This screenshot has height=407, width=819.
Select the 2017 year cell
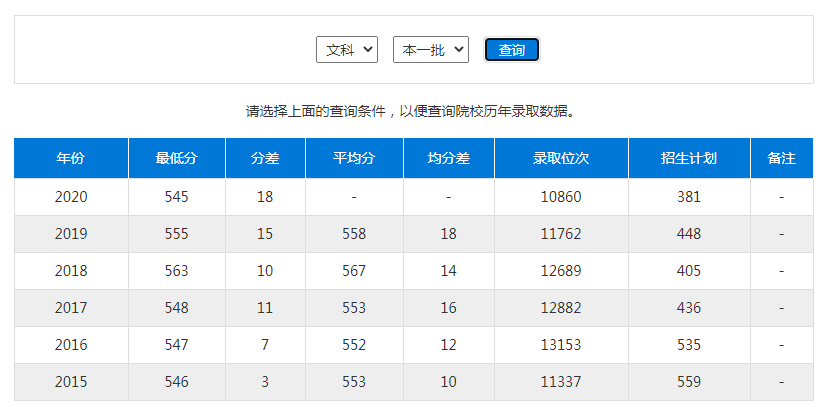[x=71, y=308]
